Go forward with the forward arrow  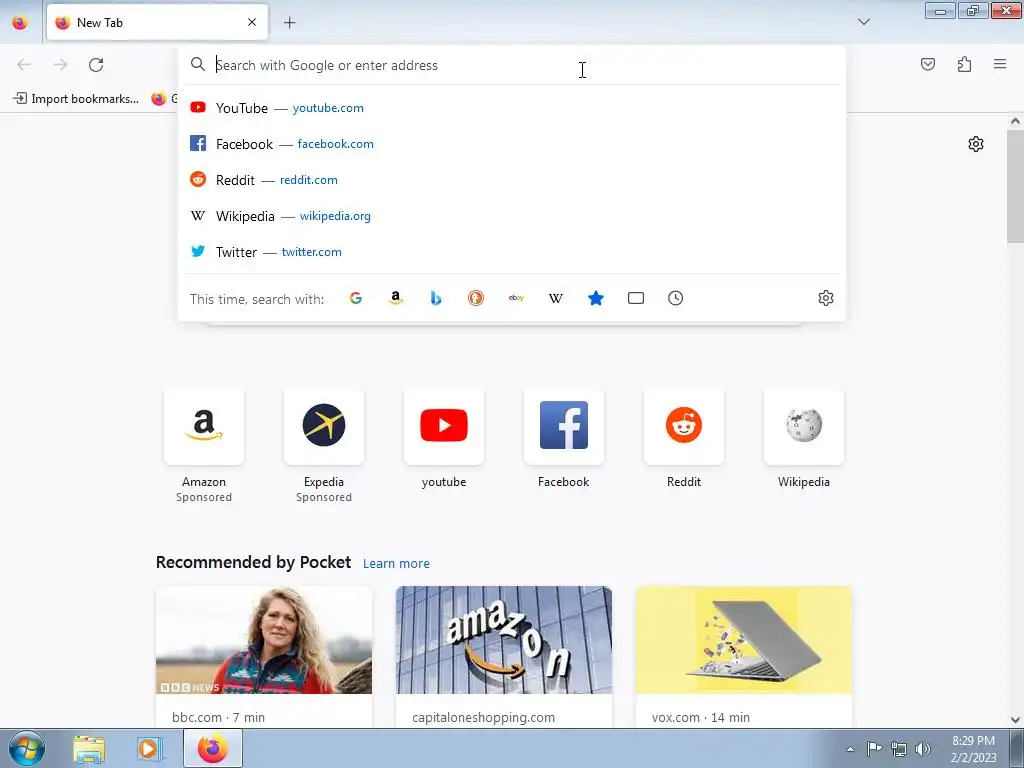tap(60, 65)
